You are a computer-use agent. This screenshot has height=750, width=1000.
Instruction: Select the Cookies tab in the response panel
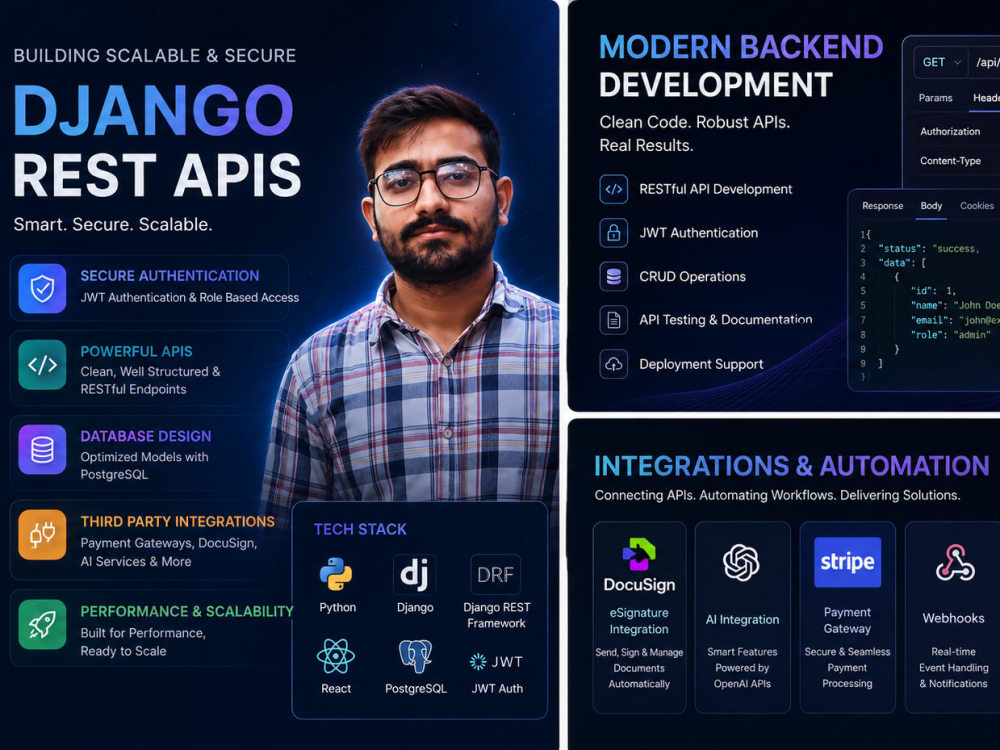(976, 206)
